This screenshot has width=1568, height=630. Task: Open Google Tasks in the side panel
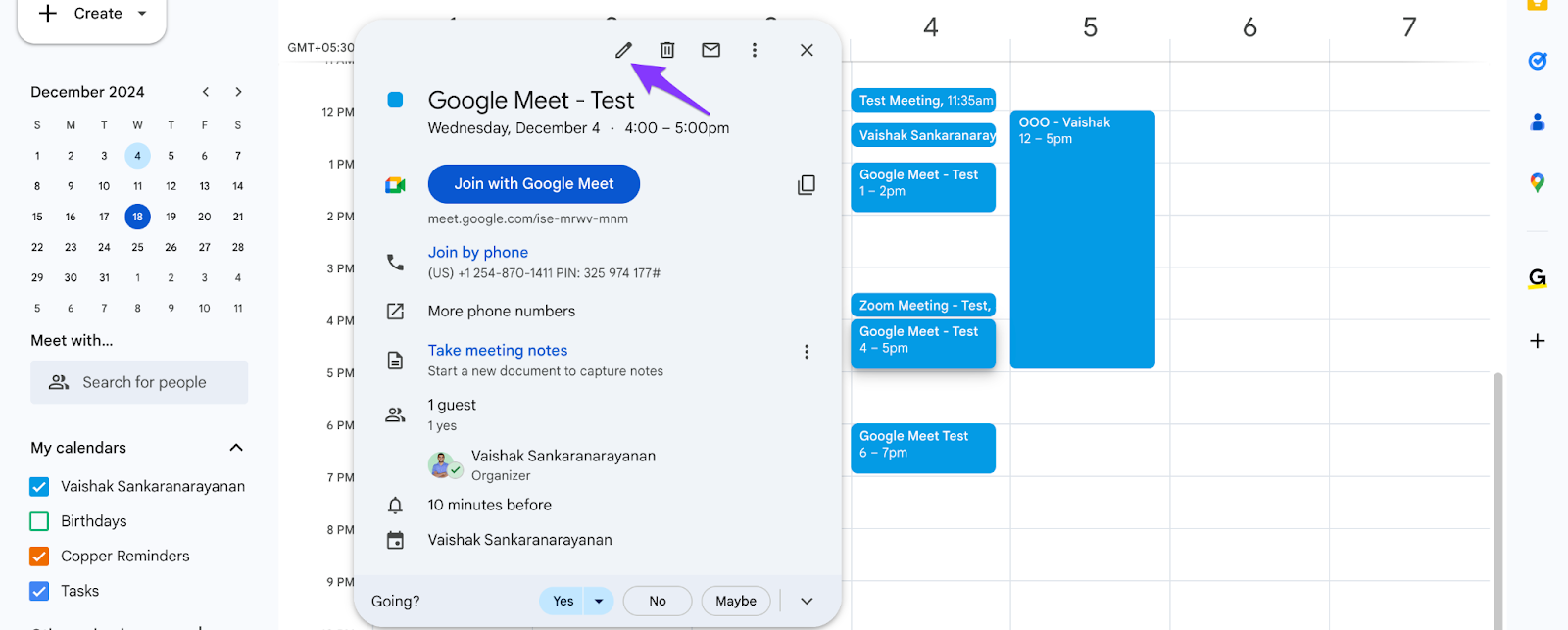1538,61
